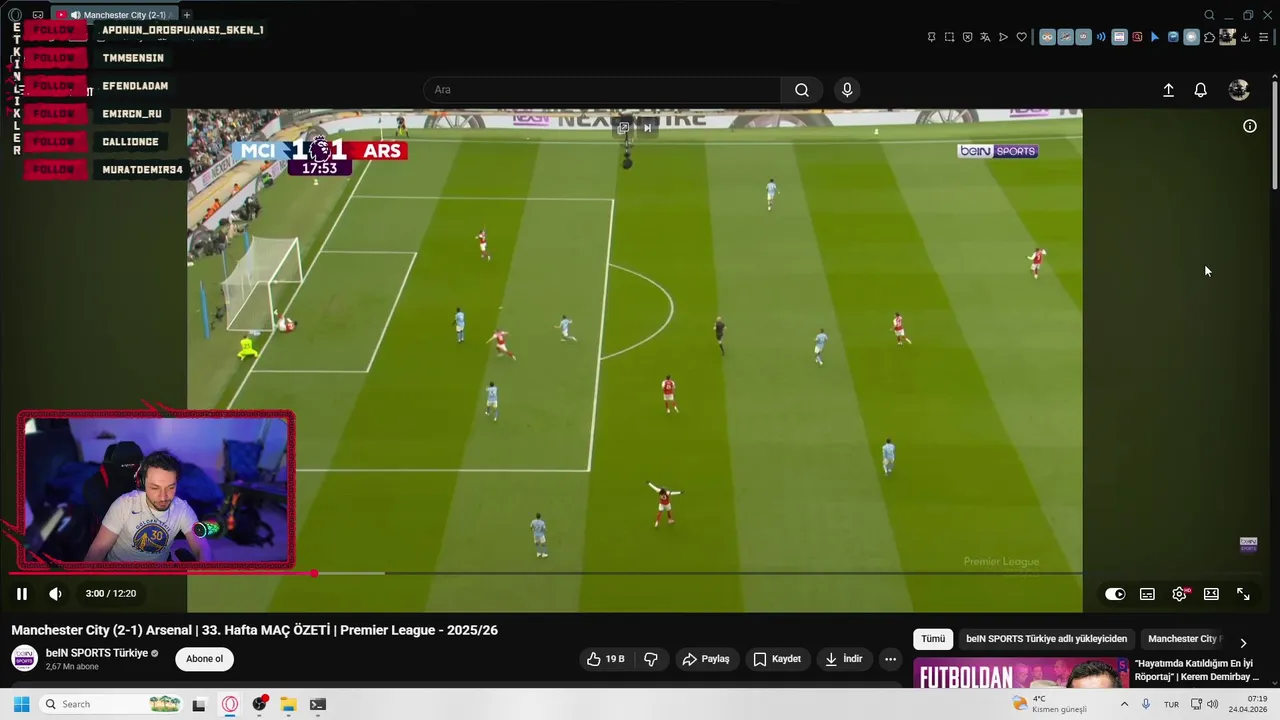Toggle the ad blocker shield icon
This screenshot has width=1280, height=720.
click(x=967, y=37)
